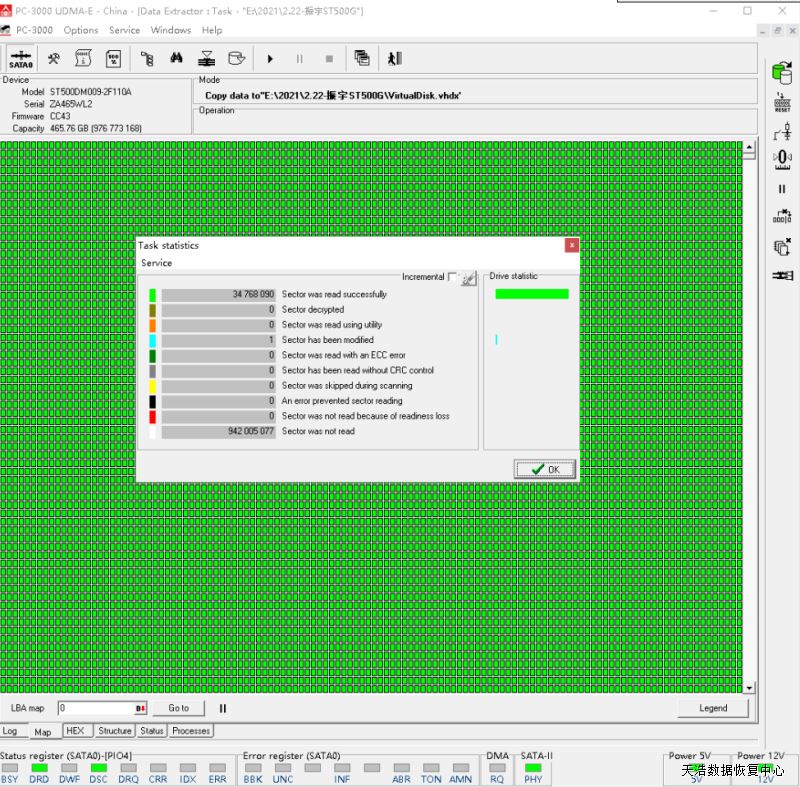Screen dimensions: 800x787
Task: Click the green disk copy icon
Action: point(781,72)
